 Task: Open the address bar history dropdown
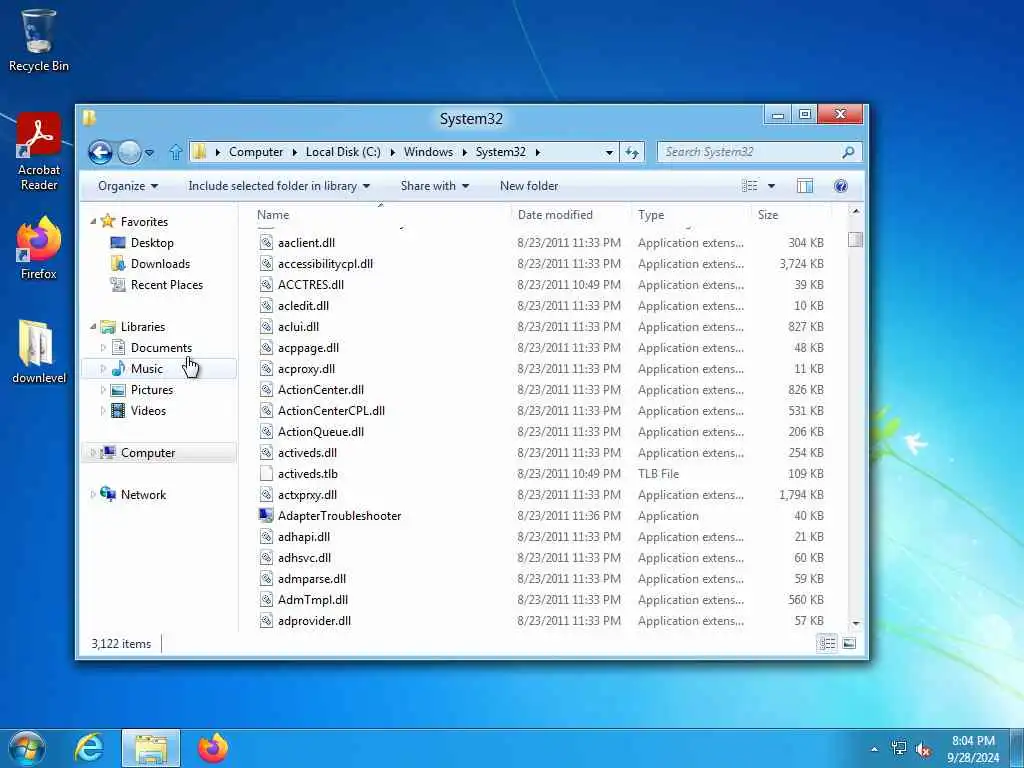[609, 152]
